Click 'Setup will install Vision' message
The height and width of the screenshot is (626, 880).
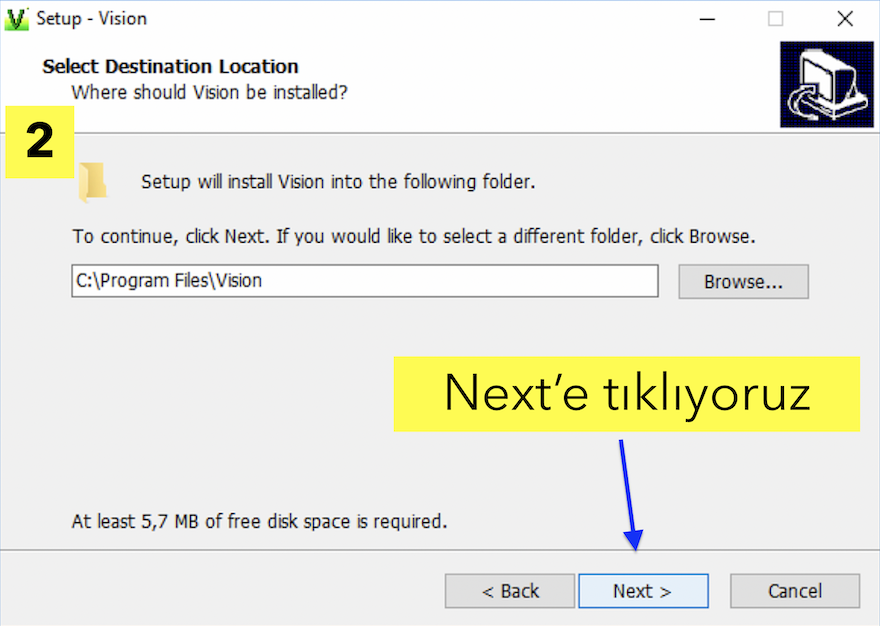point(338,182)
